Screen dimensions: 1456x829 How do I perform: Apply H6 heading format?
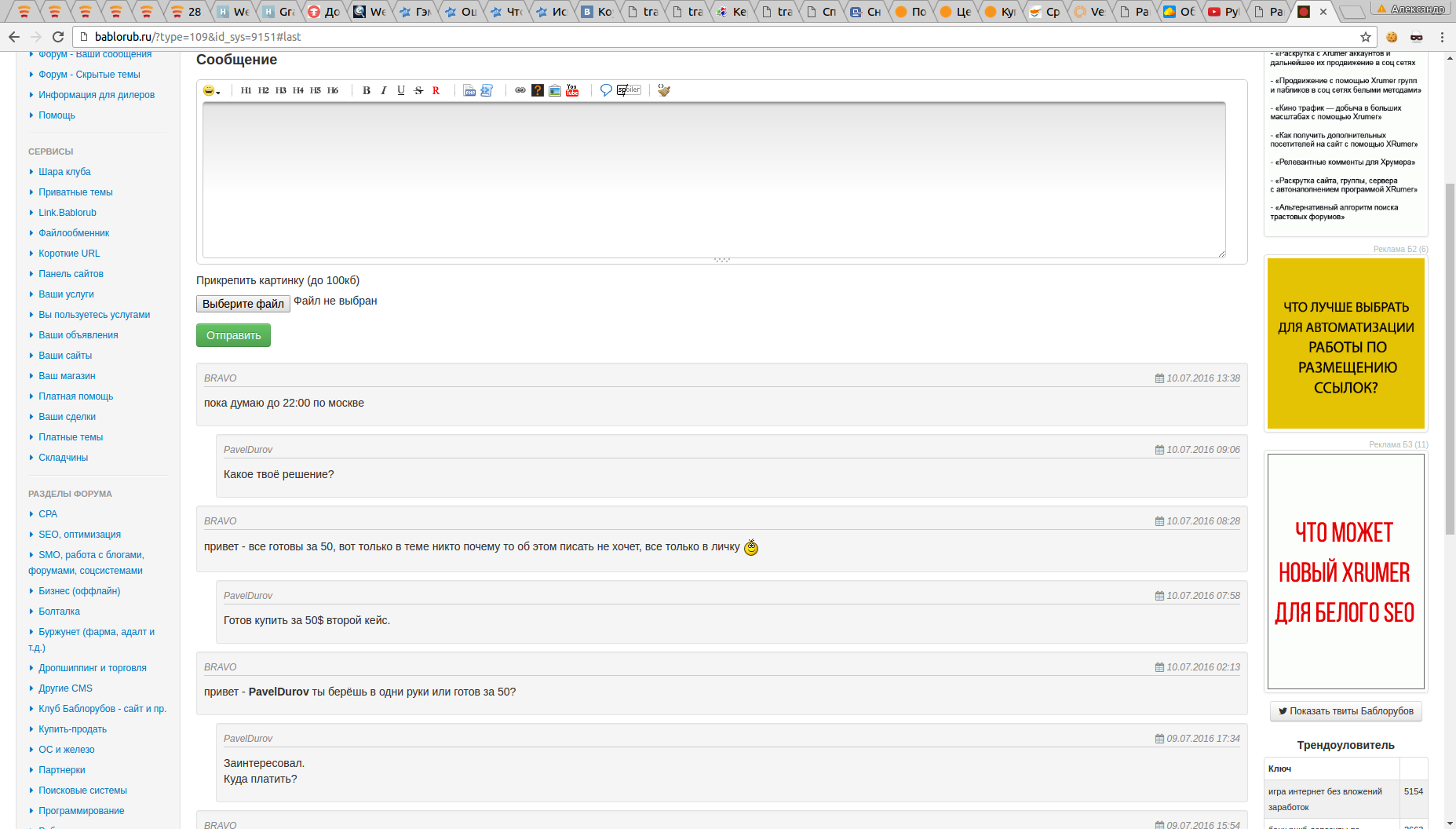(332, 90)
